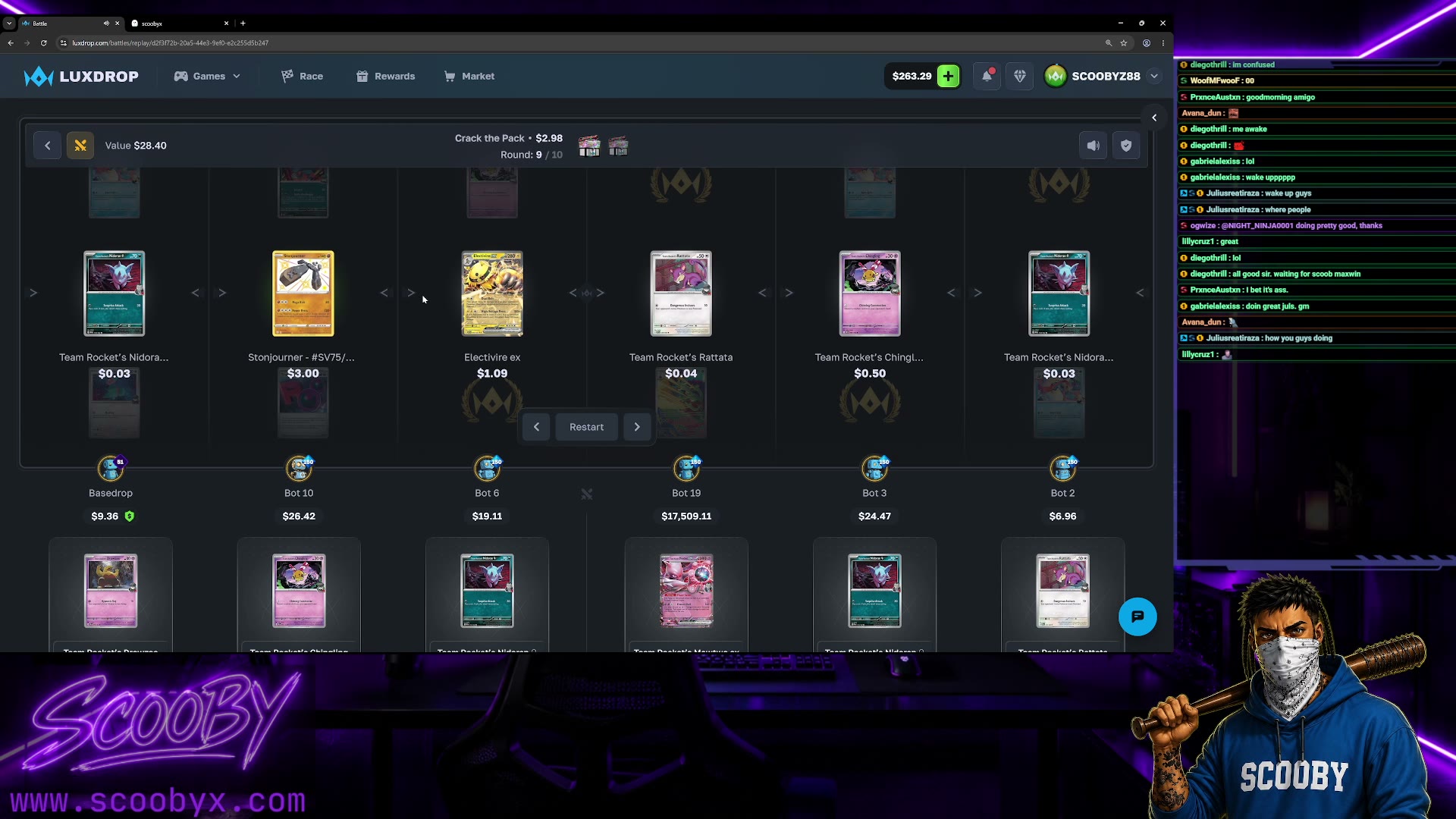Click the crossed swords battle icon

80,146
